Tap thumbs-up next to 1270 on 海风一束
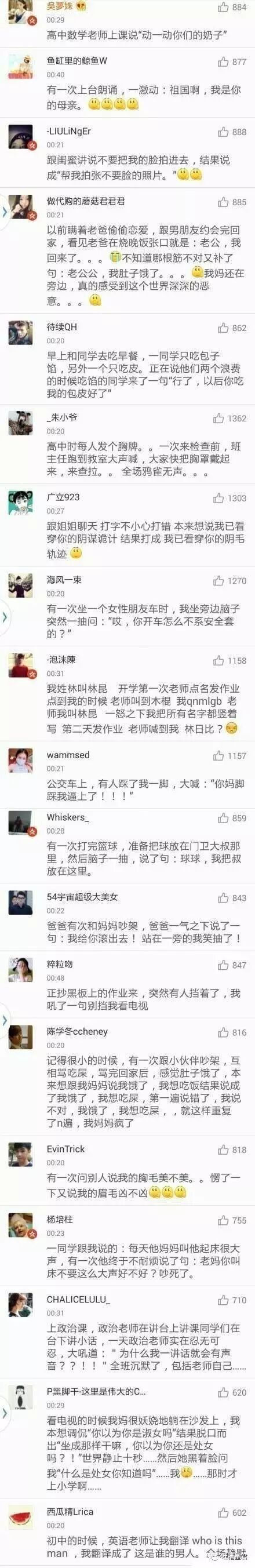This screenshot has width=255, height=1568. point(218,581)
